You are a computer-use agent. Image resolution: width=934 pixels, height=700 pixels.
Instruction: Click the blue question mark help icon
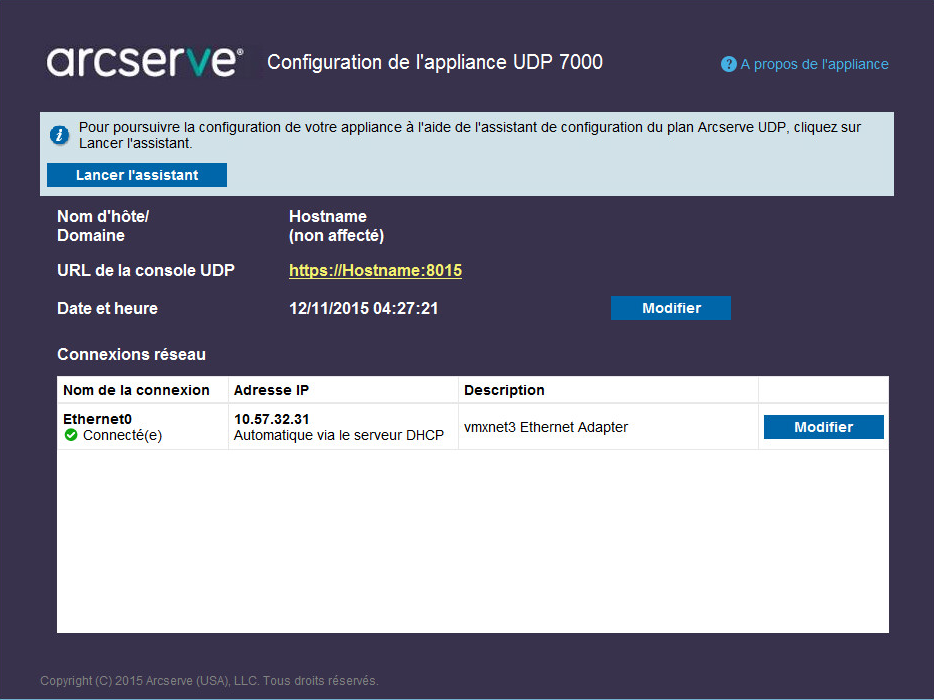click(728, 64)
